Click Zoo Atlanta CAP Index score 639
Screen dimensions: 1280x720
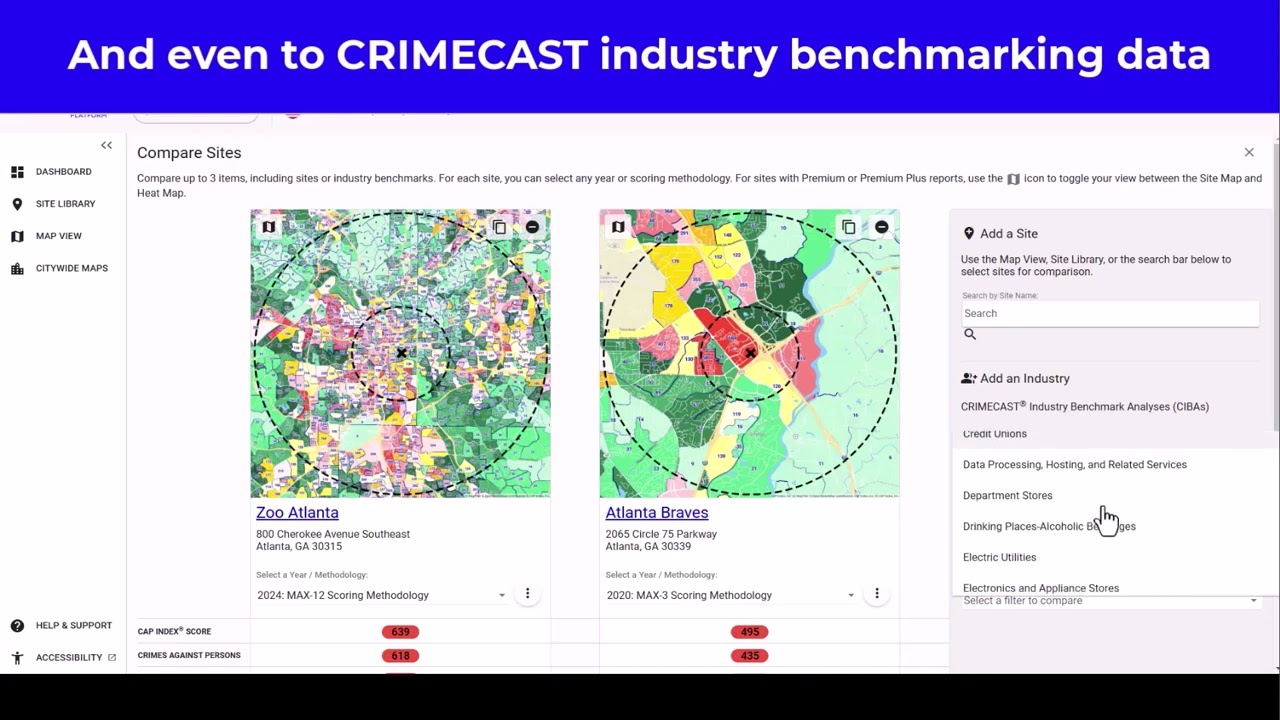[x=400, y=632]
